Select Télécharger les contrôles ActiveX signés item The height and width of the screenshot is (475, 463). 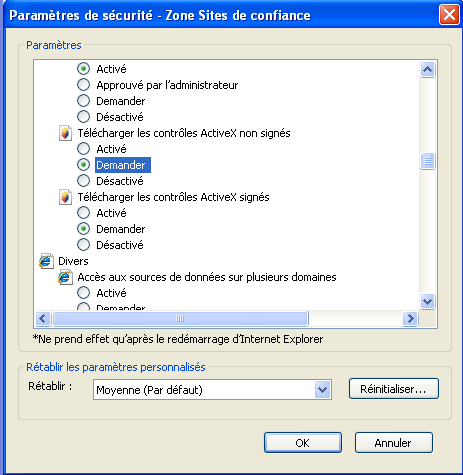click(173, 197)
